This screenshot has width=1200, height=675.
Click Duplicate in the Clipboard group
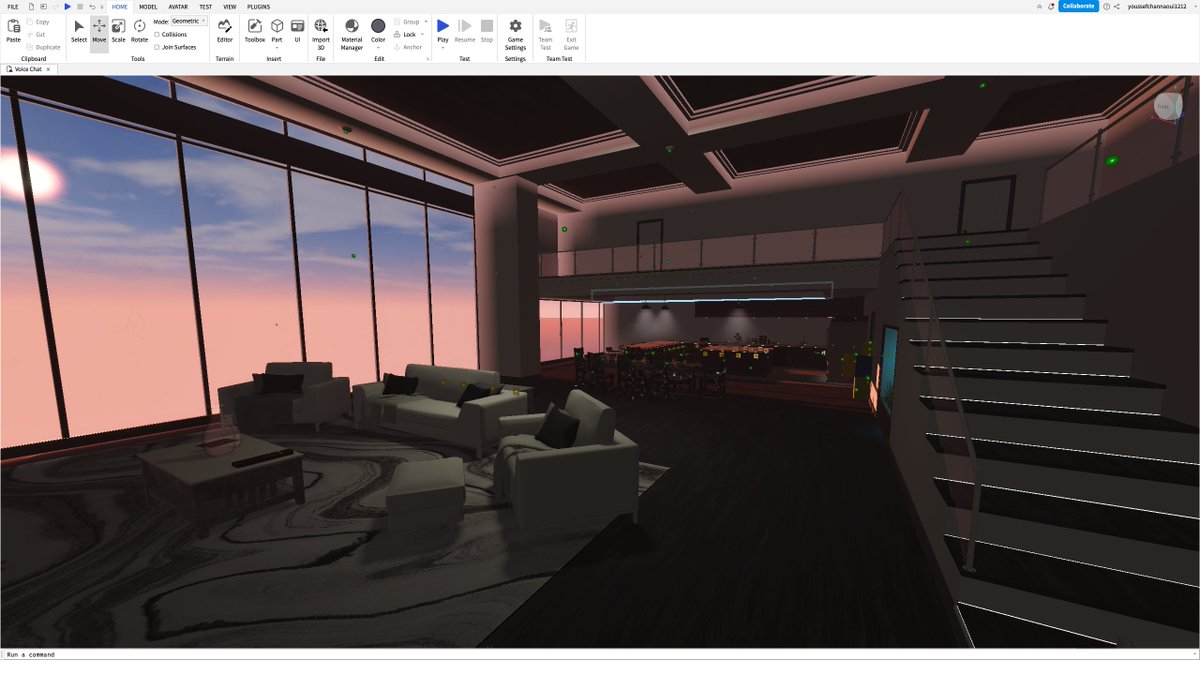coord(43,47)
